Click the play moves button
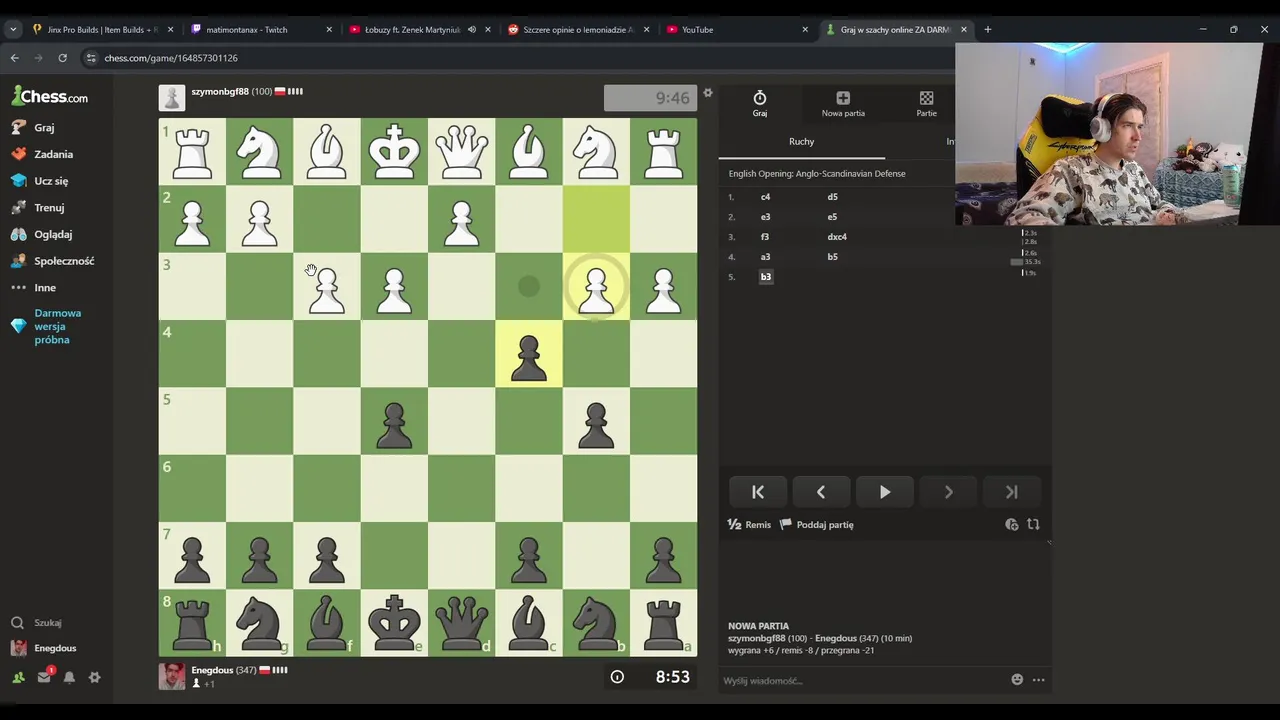 point(885,492)
